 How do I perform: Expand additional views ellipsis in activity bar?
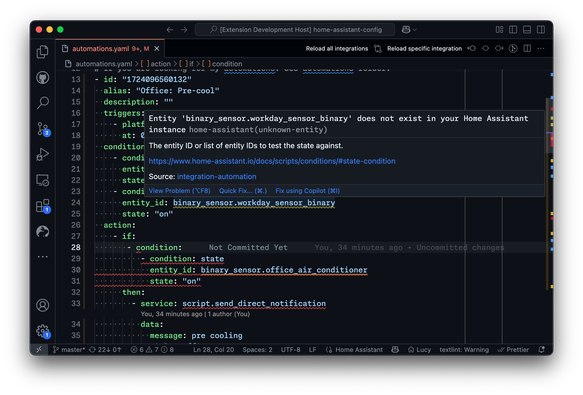point(43,257)
